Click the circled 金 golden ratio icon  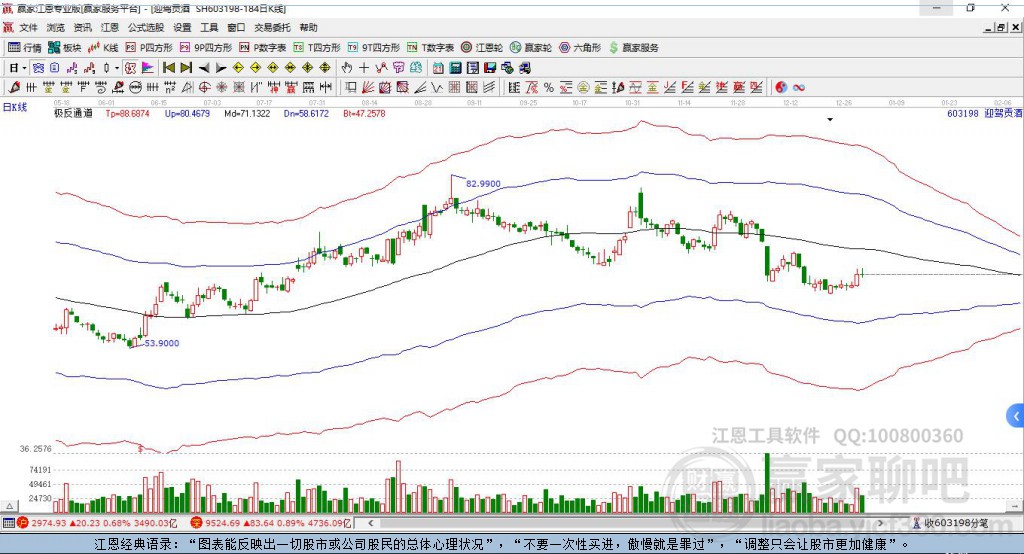pyautogui.click(x=583, y=87)
